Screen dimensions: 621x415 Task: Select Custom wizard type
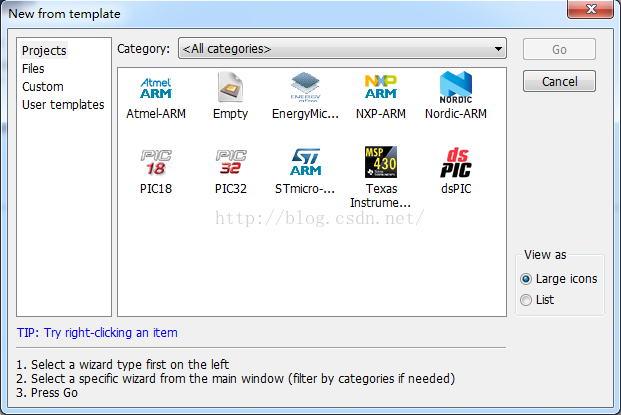[x=43, y=87]
